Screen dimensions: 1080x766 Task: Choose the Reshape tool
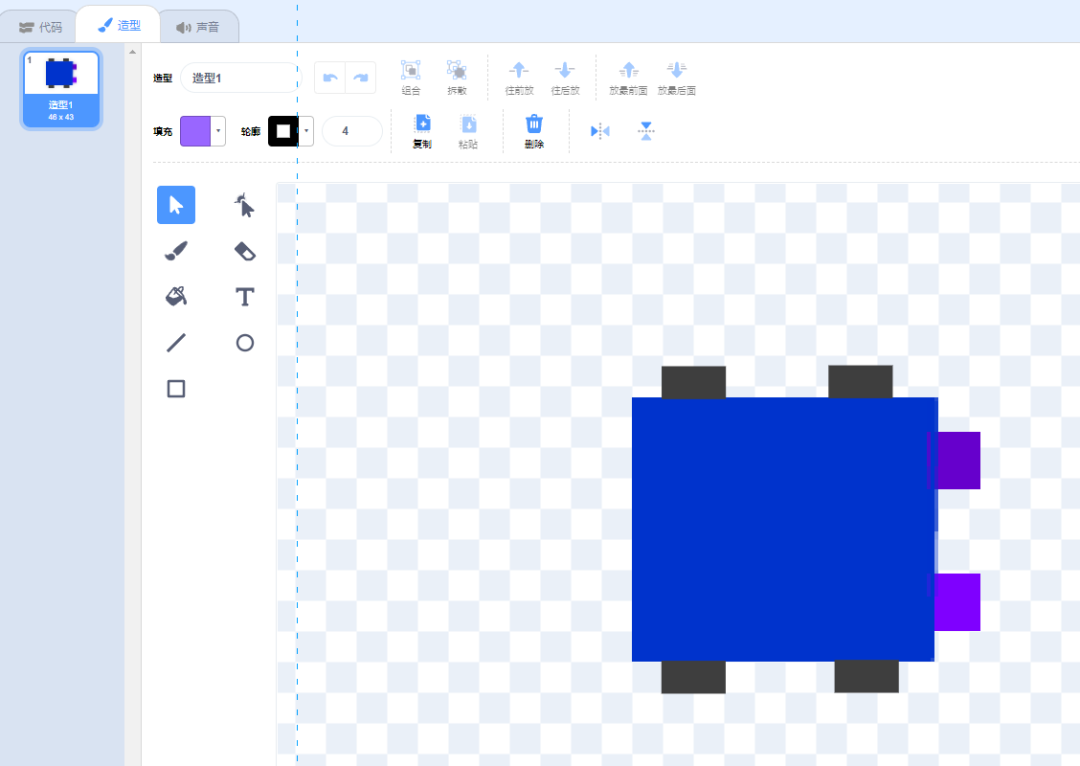coord(244,205)
